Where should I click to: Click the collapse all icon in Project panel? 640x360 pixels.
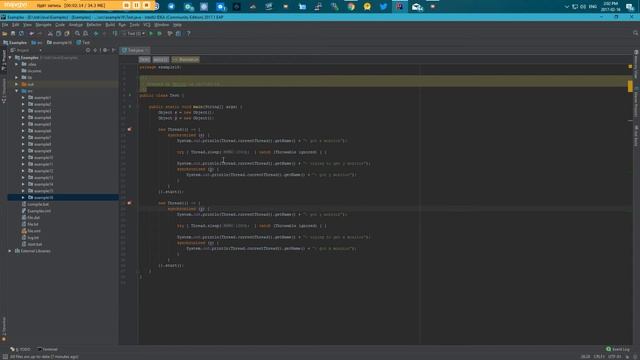click(95, 50)
